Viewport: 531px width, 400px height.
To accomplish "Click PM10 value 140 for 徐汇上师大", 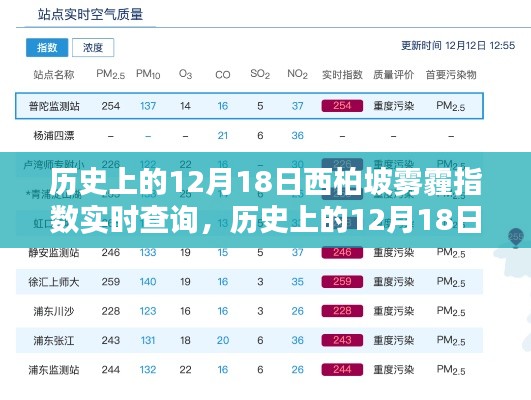I will click(148, 282).
